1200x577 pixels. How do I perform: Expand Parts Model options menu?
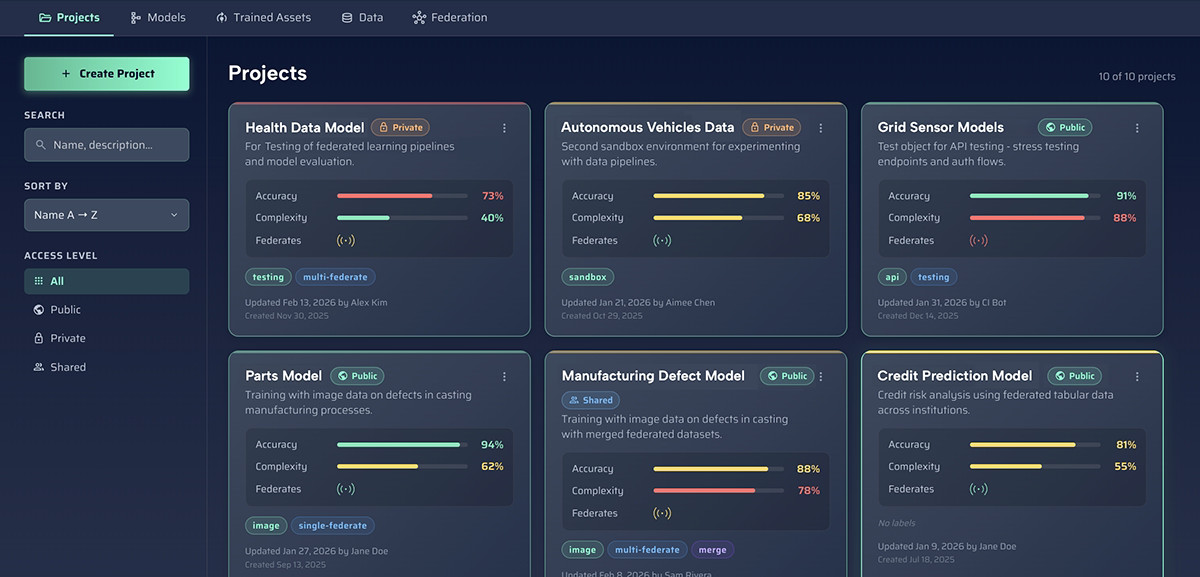[x=504, y=377]
